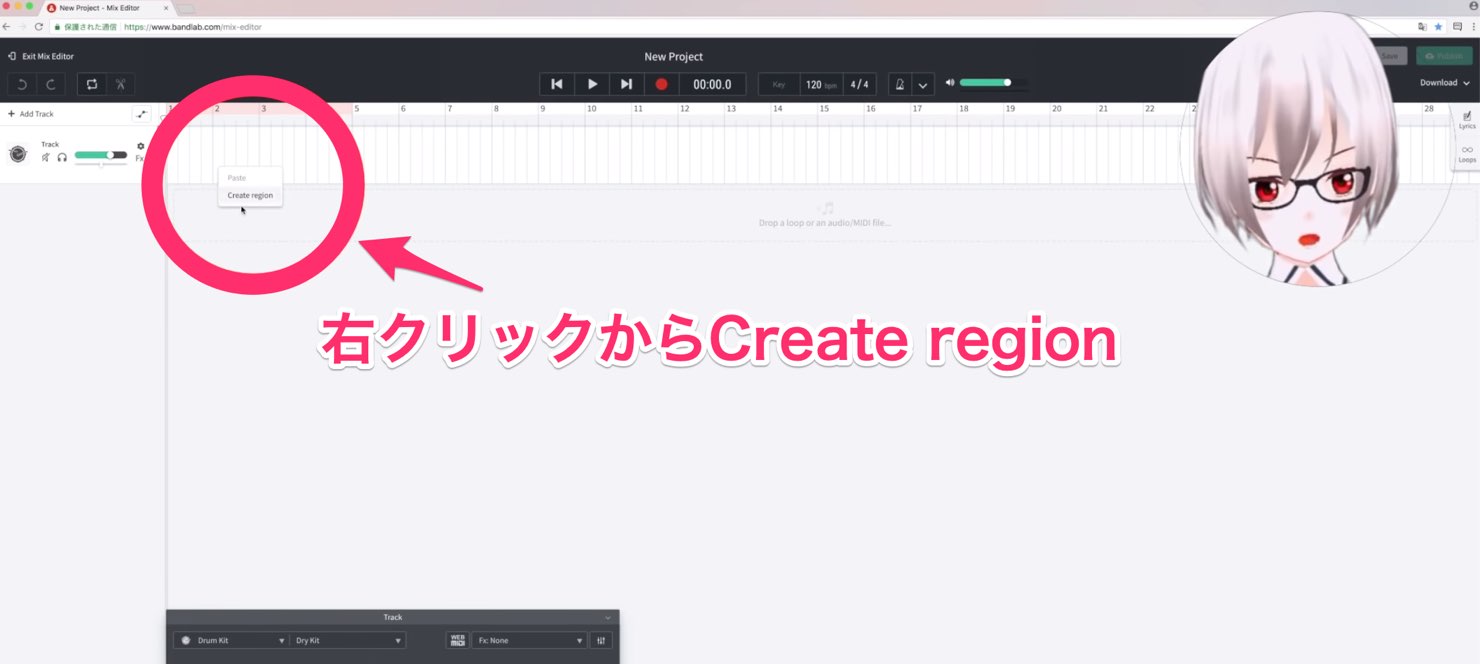Edit the 120 bpm tempo field
1480x664 pixels.
[821, 85]
